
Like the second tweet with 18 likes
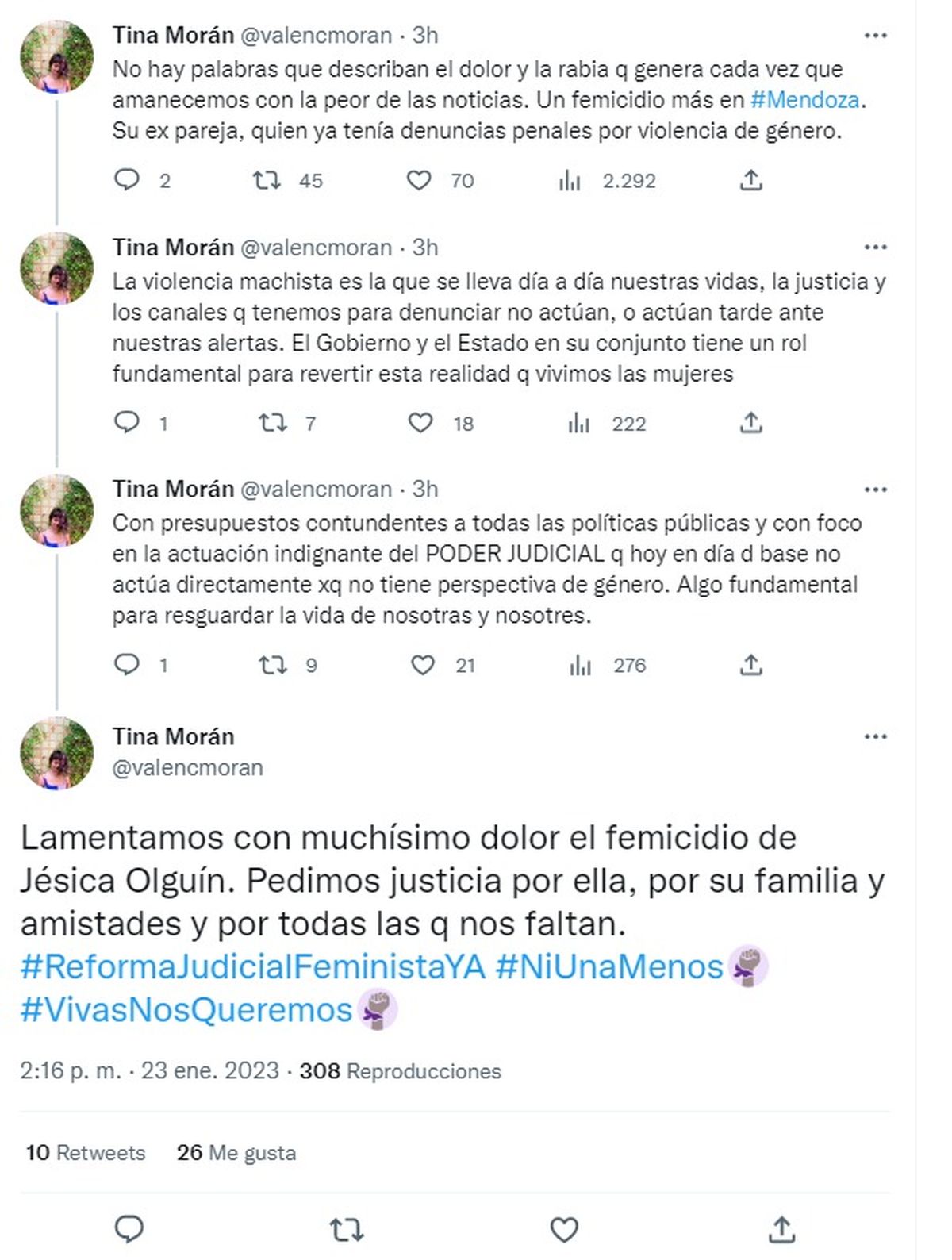420,423
